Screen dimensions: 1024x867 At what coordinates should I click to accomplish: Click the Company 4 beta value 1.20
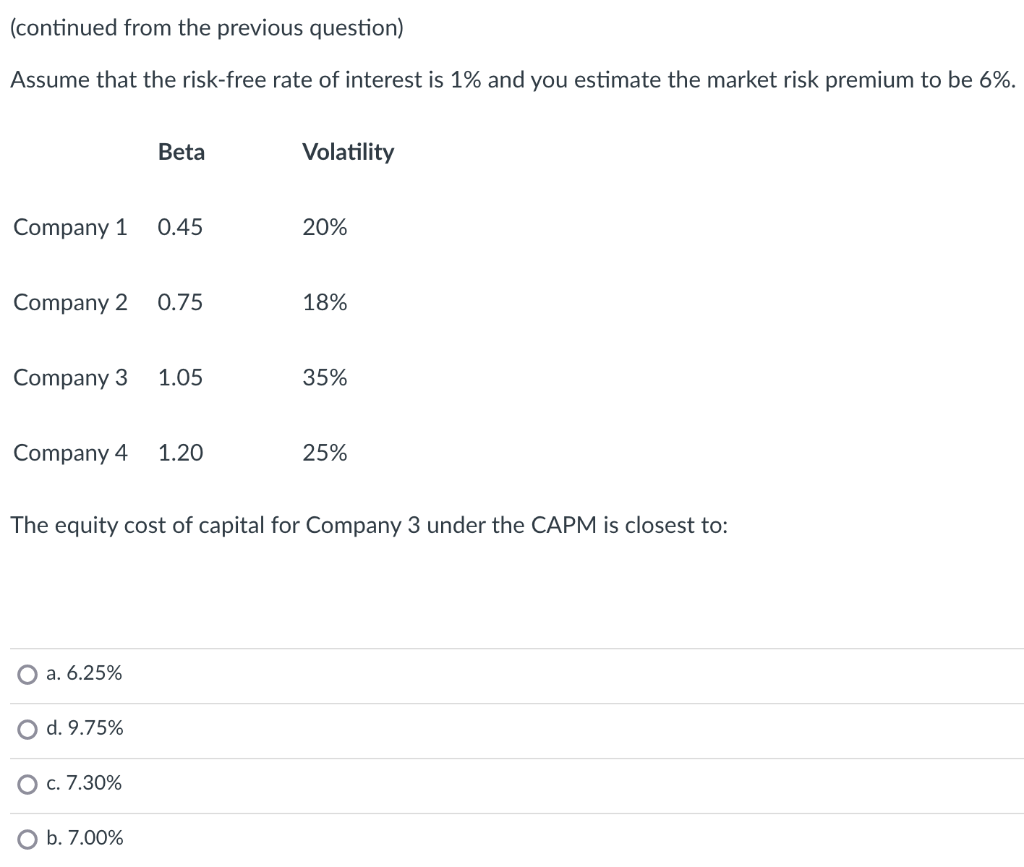click(180, 452)
